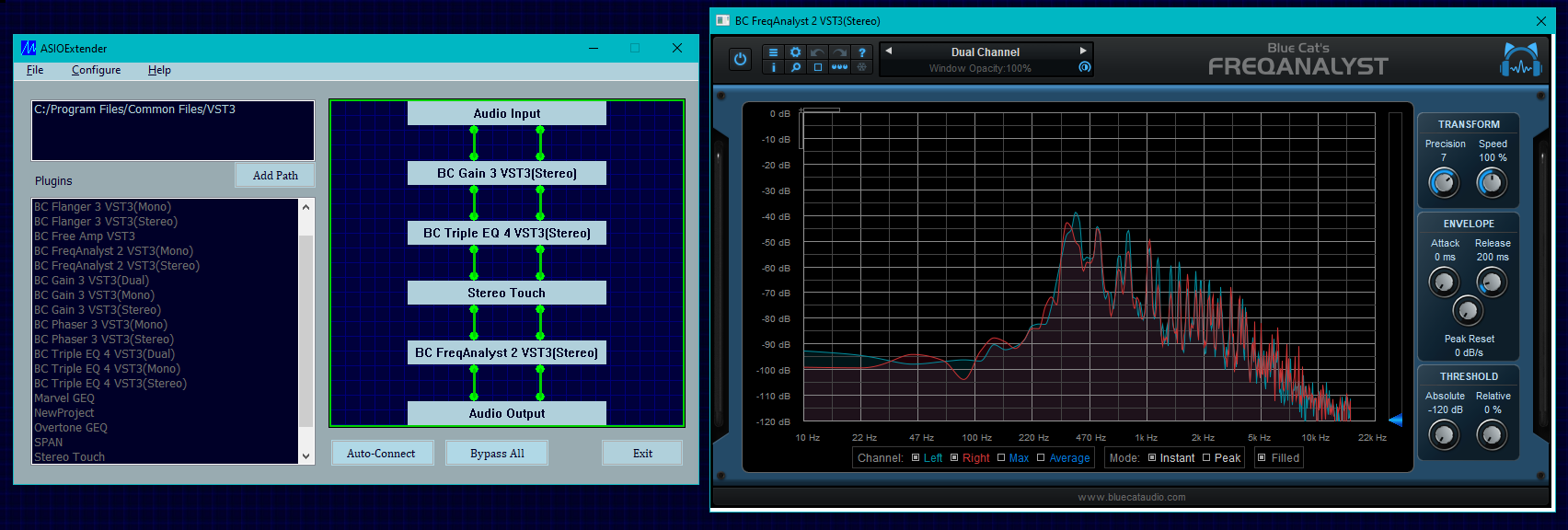Open the Configure menu
This screenshot has height=530, width=1568.
pos(96,70)
